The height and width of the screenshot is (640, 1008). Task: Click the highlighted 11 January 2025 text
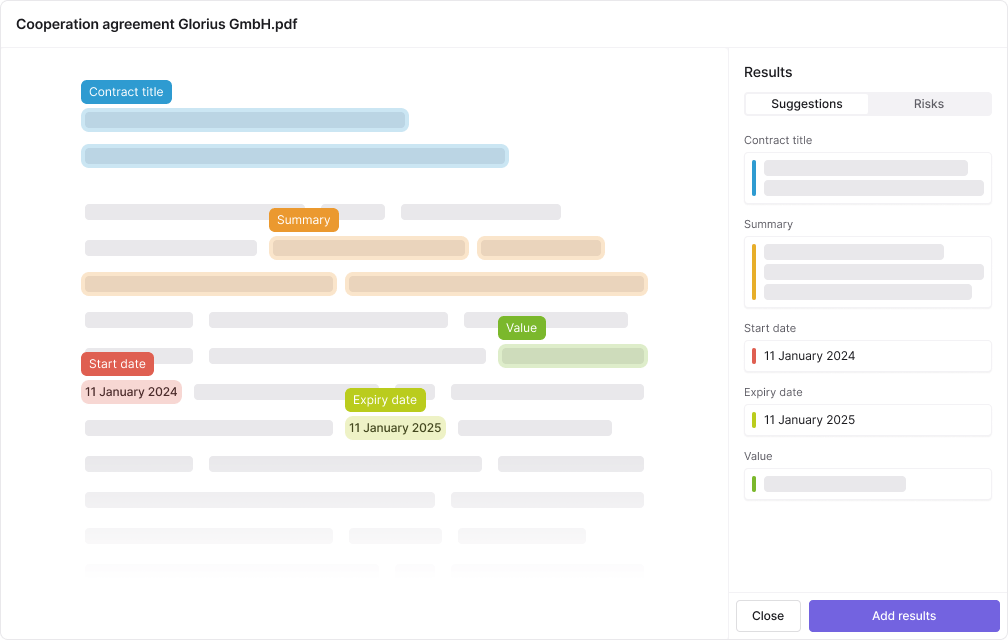(x=395, y=428)
